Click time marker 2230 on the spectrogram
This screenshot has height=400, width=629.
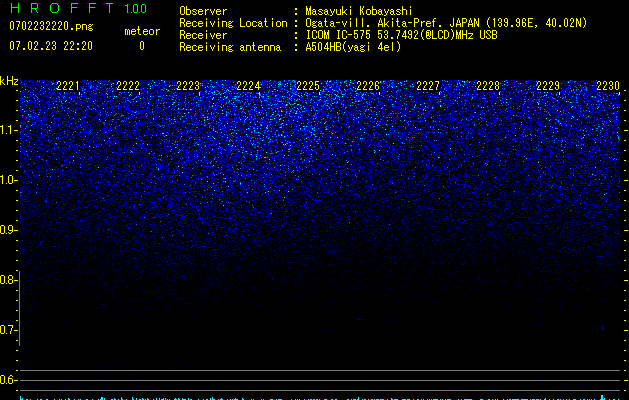608,85
